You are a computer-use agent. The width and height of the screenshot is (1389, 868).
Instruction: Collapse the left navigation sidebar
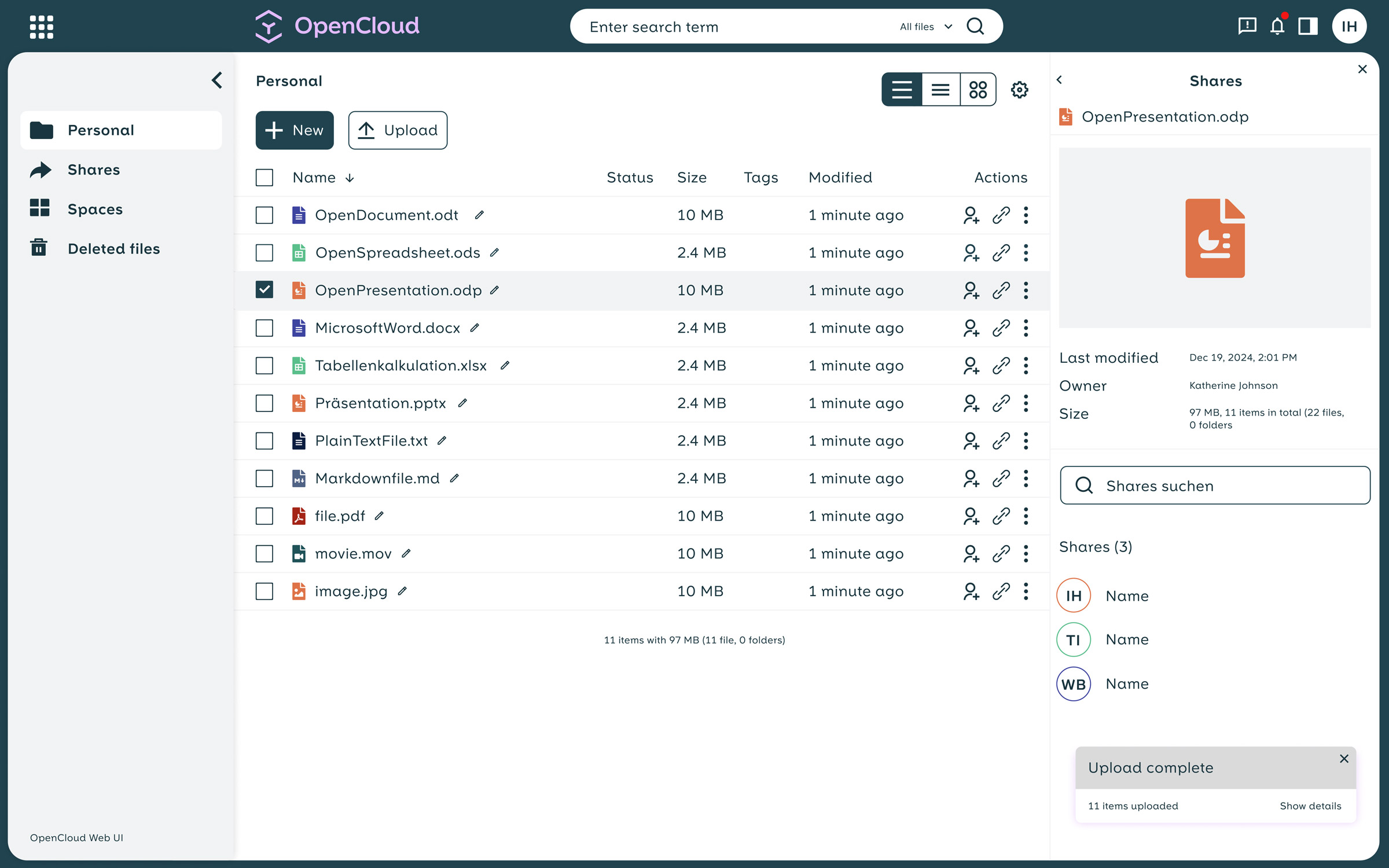click(217, 80)
